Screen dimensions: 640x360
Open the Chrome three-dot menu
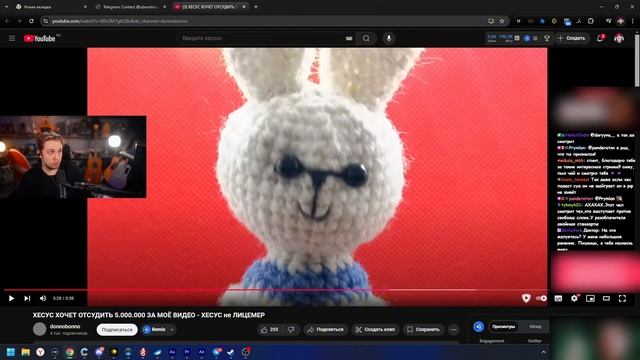(x=633, y=21)
